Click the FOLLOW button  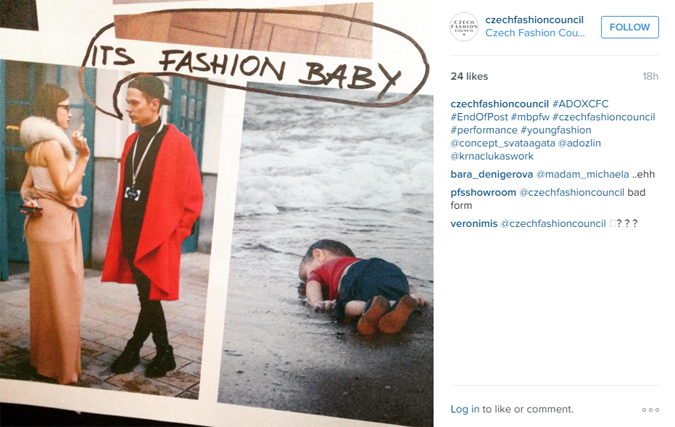coord(630,27)
